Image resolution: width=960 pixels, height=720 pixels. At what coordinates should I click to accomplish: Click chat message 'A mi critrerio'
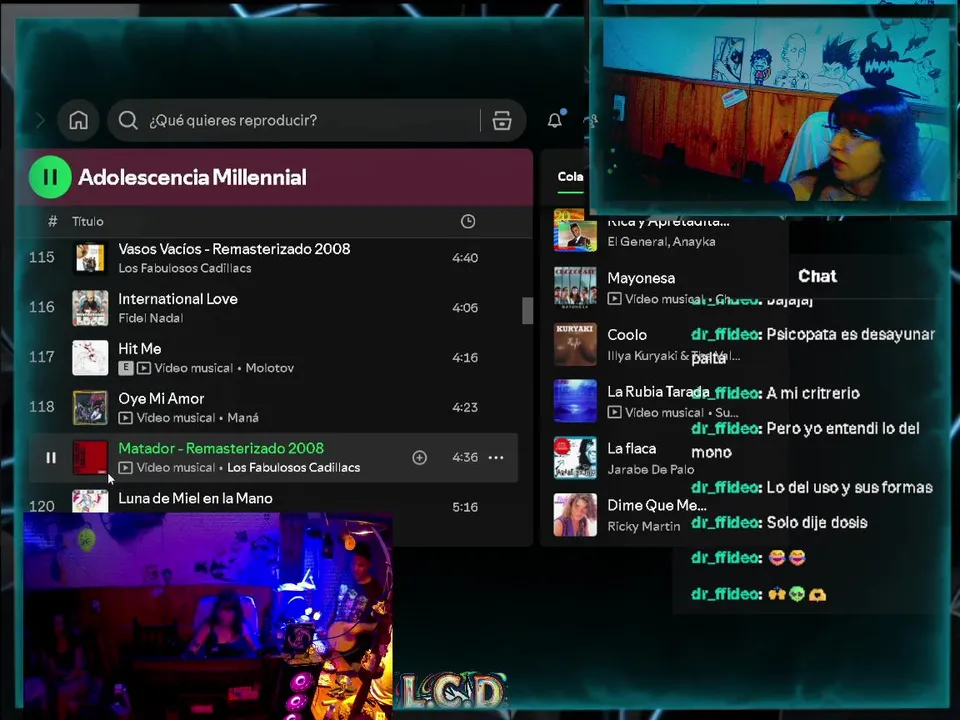(x=813, y=393)
